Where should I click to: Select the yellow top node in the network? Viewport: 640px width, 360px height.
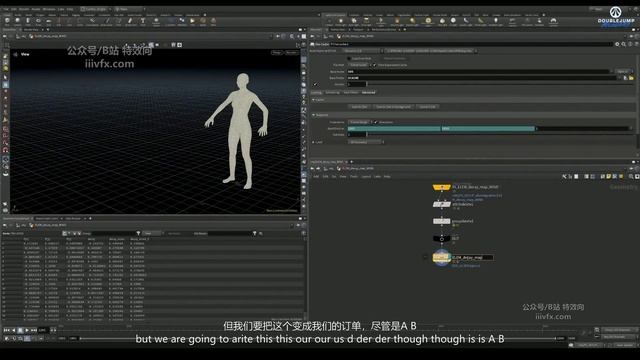coord(441,187)
